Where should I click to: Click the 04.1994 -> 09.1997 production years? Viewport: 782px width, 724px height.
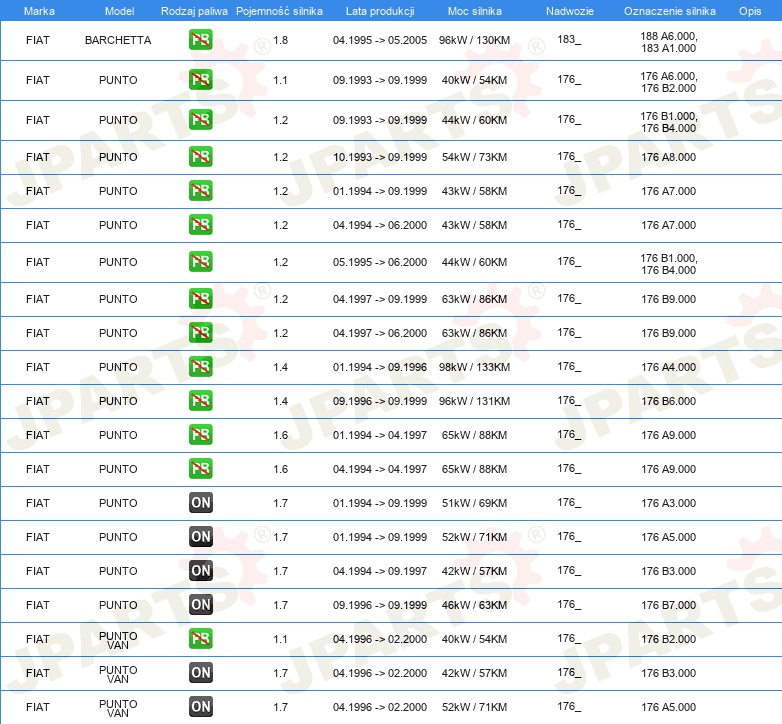click(x=380, y=571)
